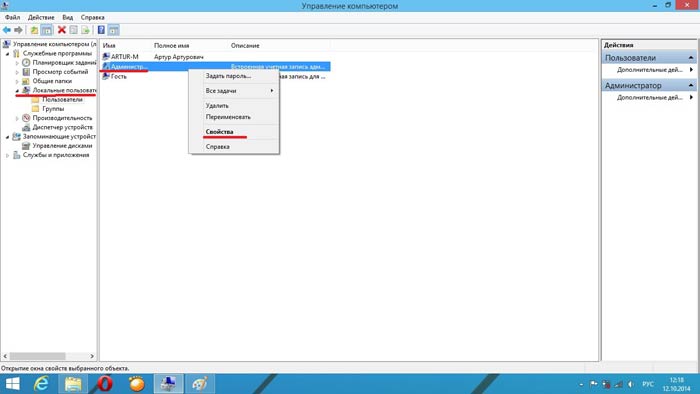Collapse the Администратор section in Actions pane
The height and width of the screenshot is (394, 700).
point(691,85)
